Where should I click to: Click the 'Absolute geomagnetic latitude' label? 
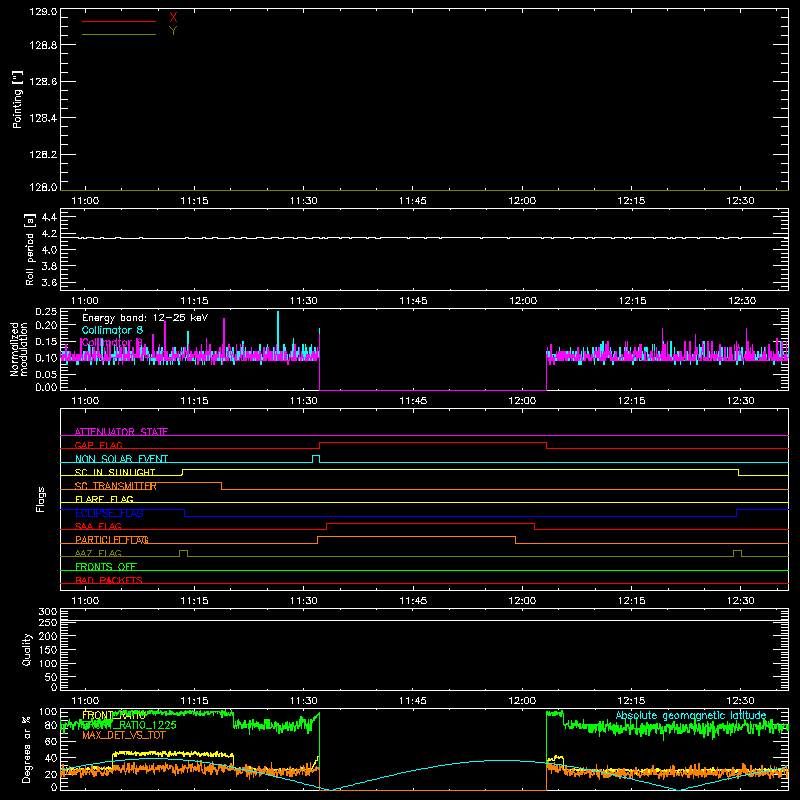pyautogui.click(x=691, y=716)
